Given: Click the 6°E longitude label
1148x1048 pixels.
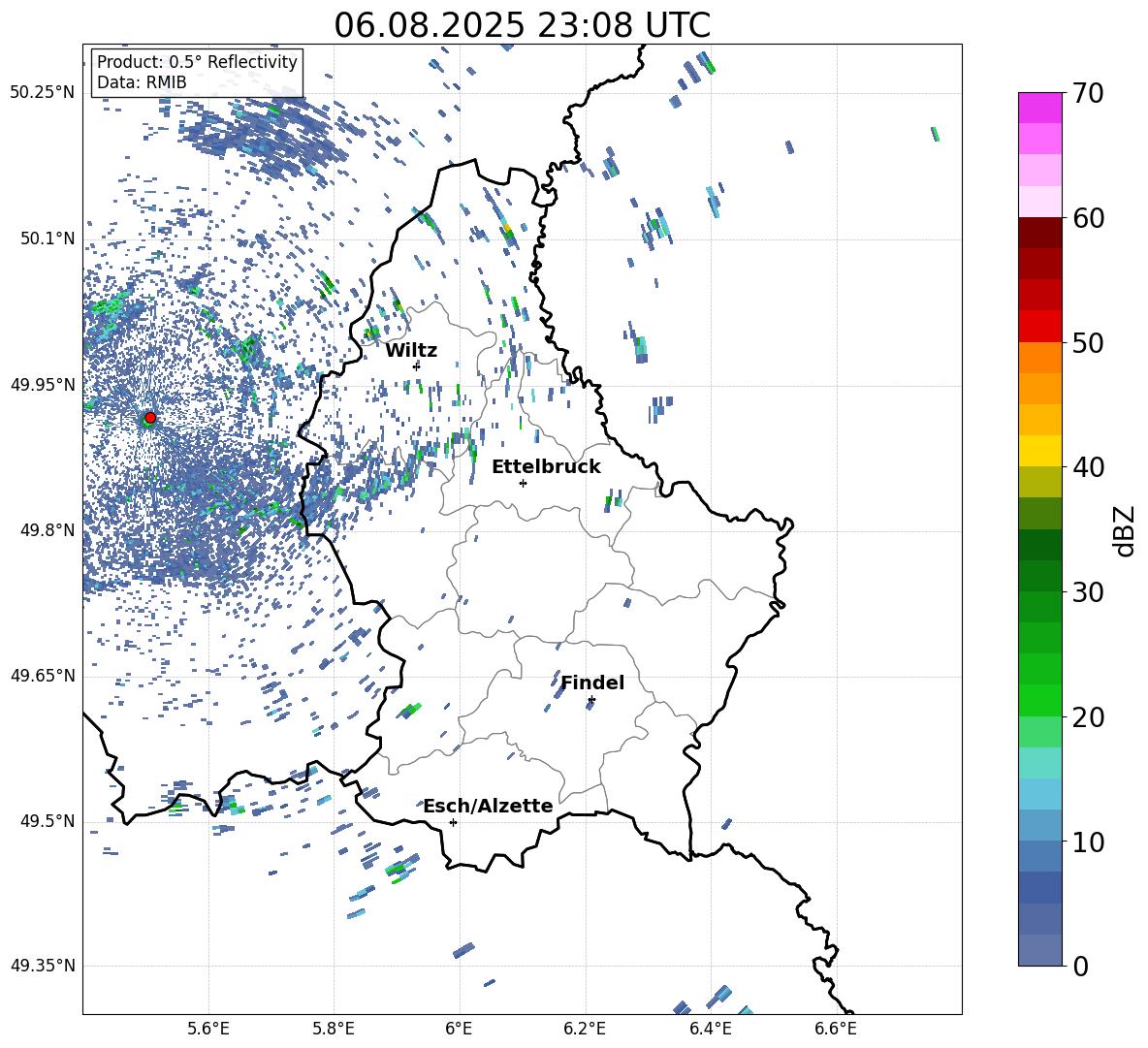Looking at the screenshot, I should pos(459,1029).
